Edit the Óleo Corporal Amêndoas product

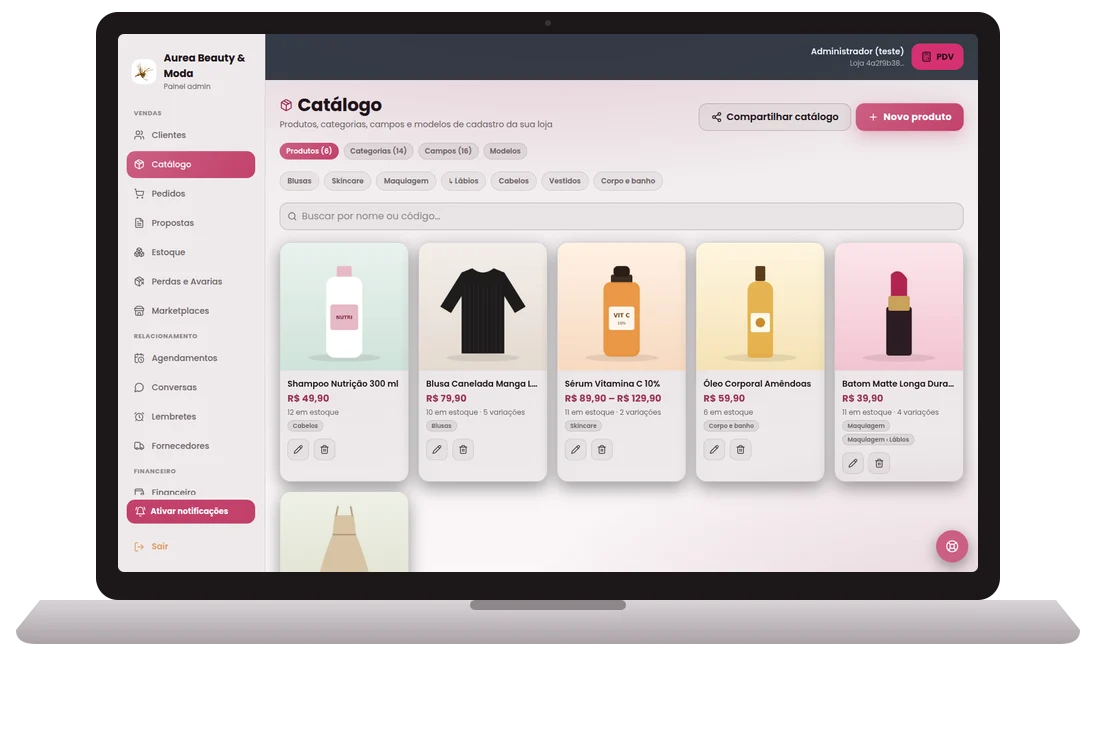pos(714,449)
